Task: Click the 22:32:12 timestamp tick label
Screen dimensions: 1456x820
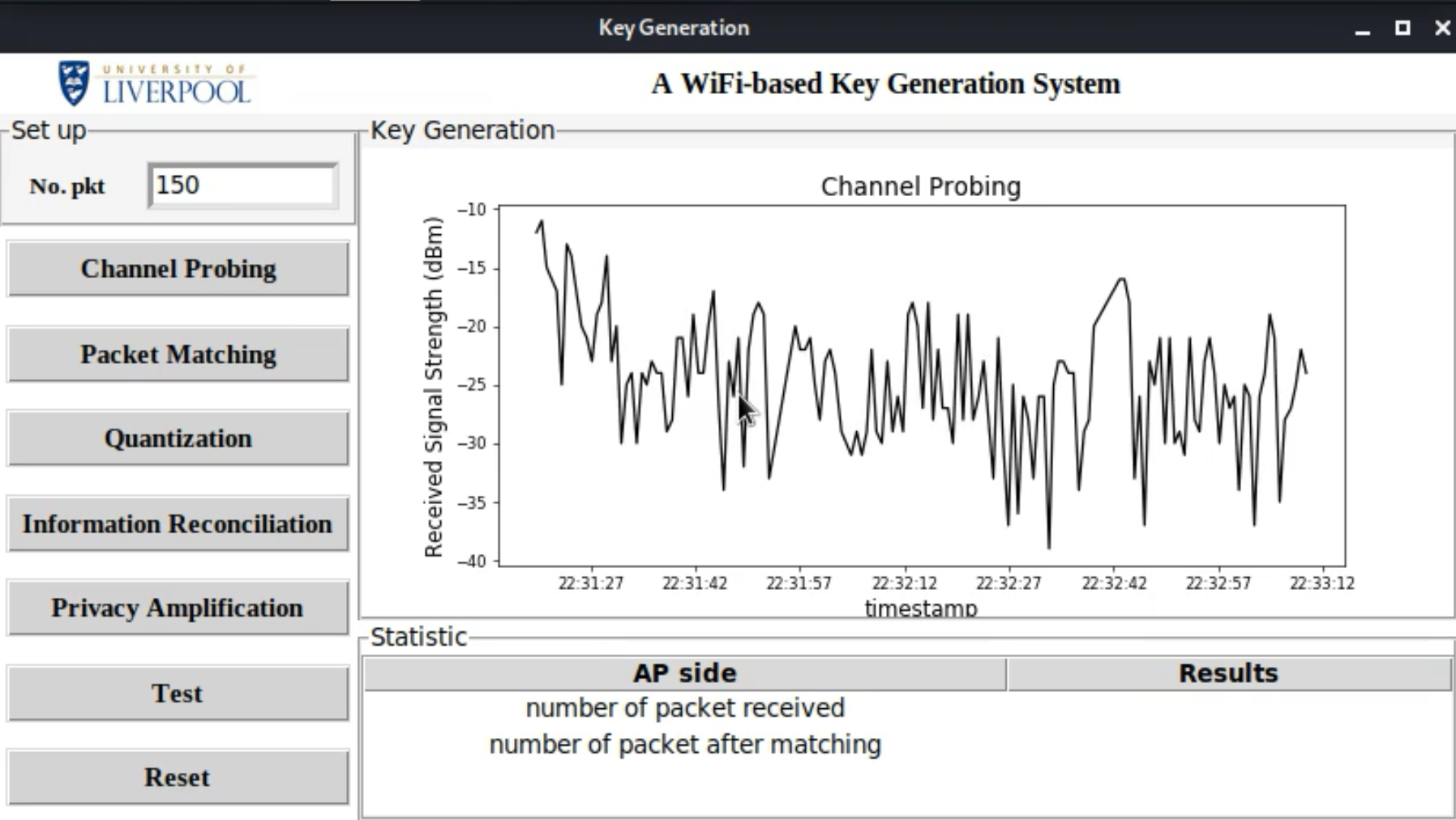Action: (x=904, y=583)
